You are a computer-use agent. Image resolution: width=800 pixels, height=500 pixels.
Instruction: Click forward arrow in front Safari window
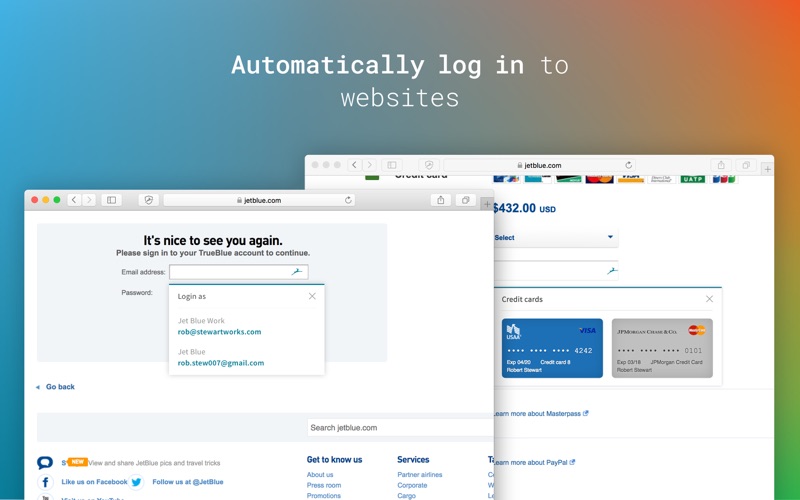(89, 200)
